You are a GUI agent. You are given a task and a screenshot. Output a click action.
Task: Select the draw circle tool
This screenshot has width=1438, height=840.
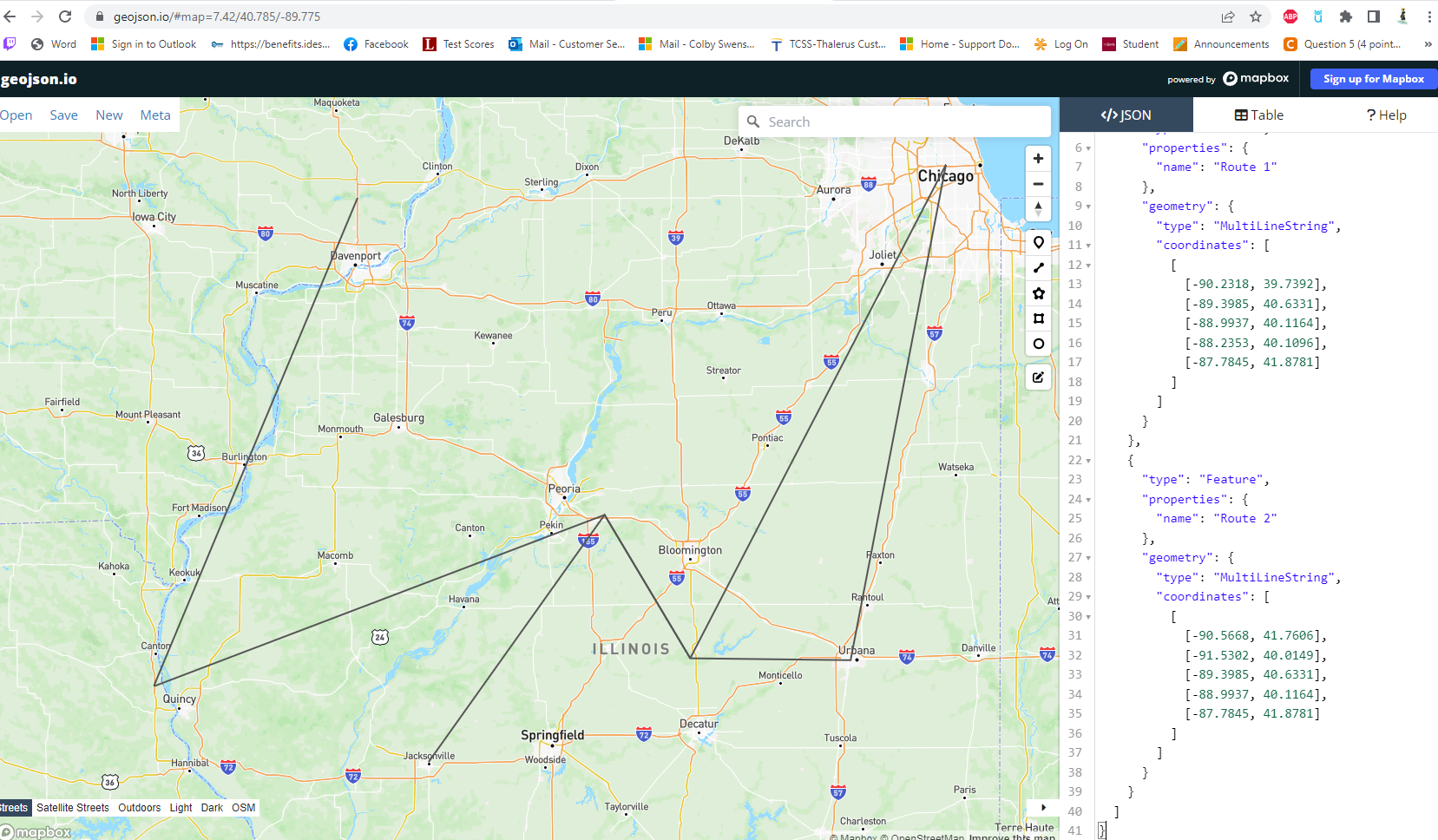tap(1039, 344)
